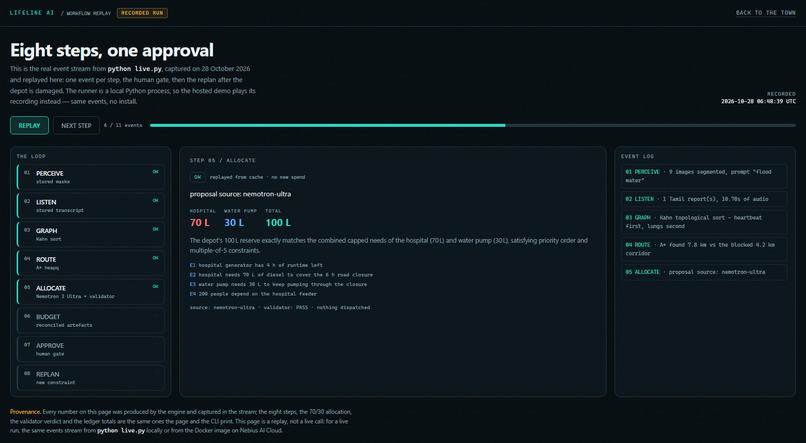Click the EVENT LOG panel title
The height and width of the screenshot is (443, 806).
(637, 156)
